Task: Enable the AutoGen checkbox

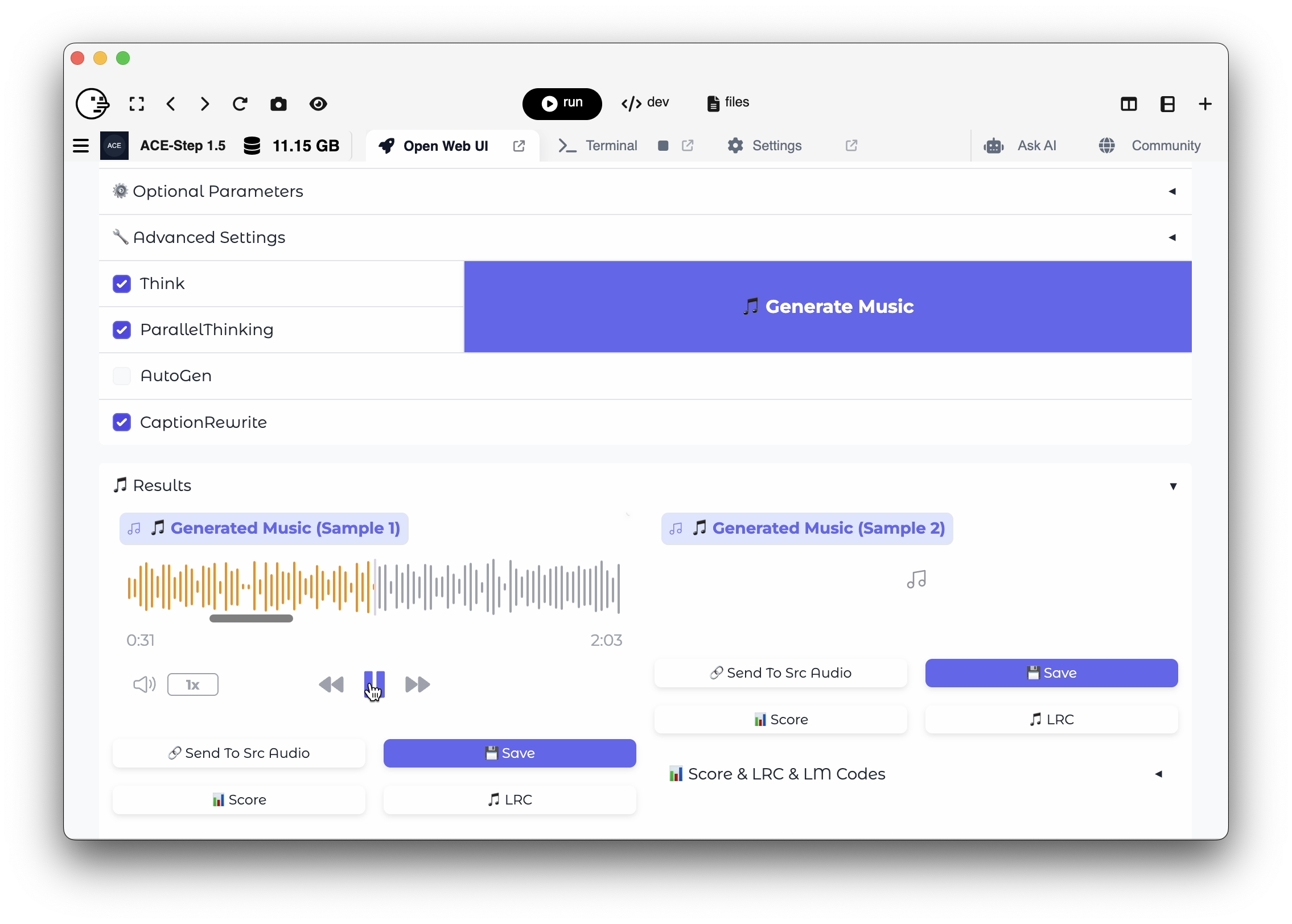Action: click(x=122, y=376)
